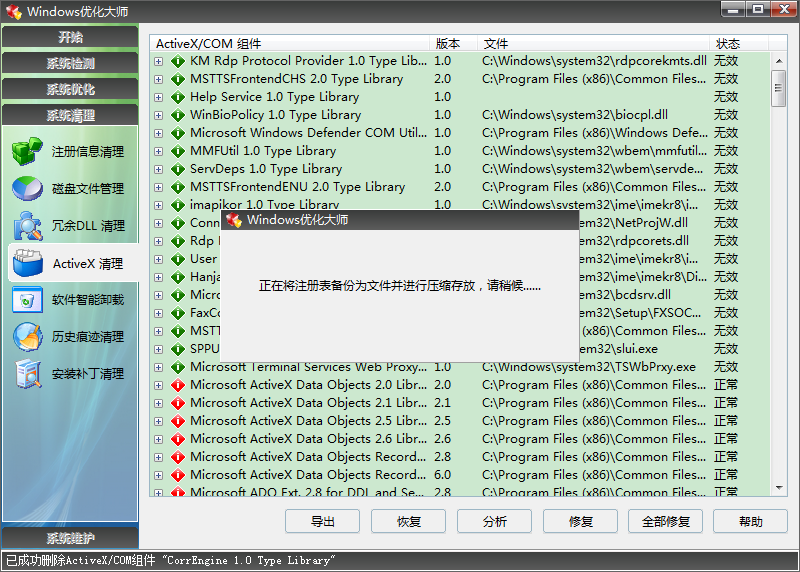The height and width of the screenshot is (572, 800).
Task: Expand ServDeps 1.0 Type Library node
Action: pos(159,169)
